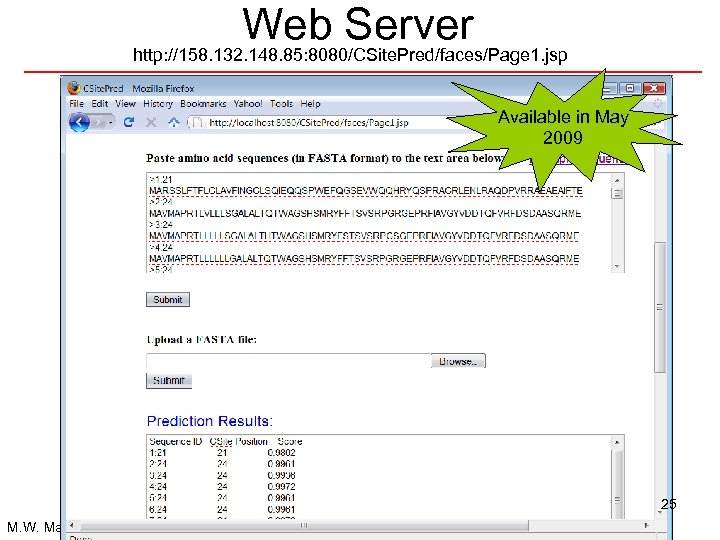Open the Tools menu

281,104
